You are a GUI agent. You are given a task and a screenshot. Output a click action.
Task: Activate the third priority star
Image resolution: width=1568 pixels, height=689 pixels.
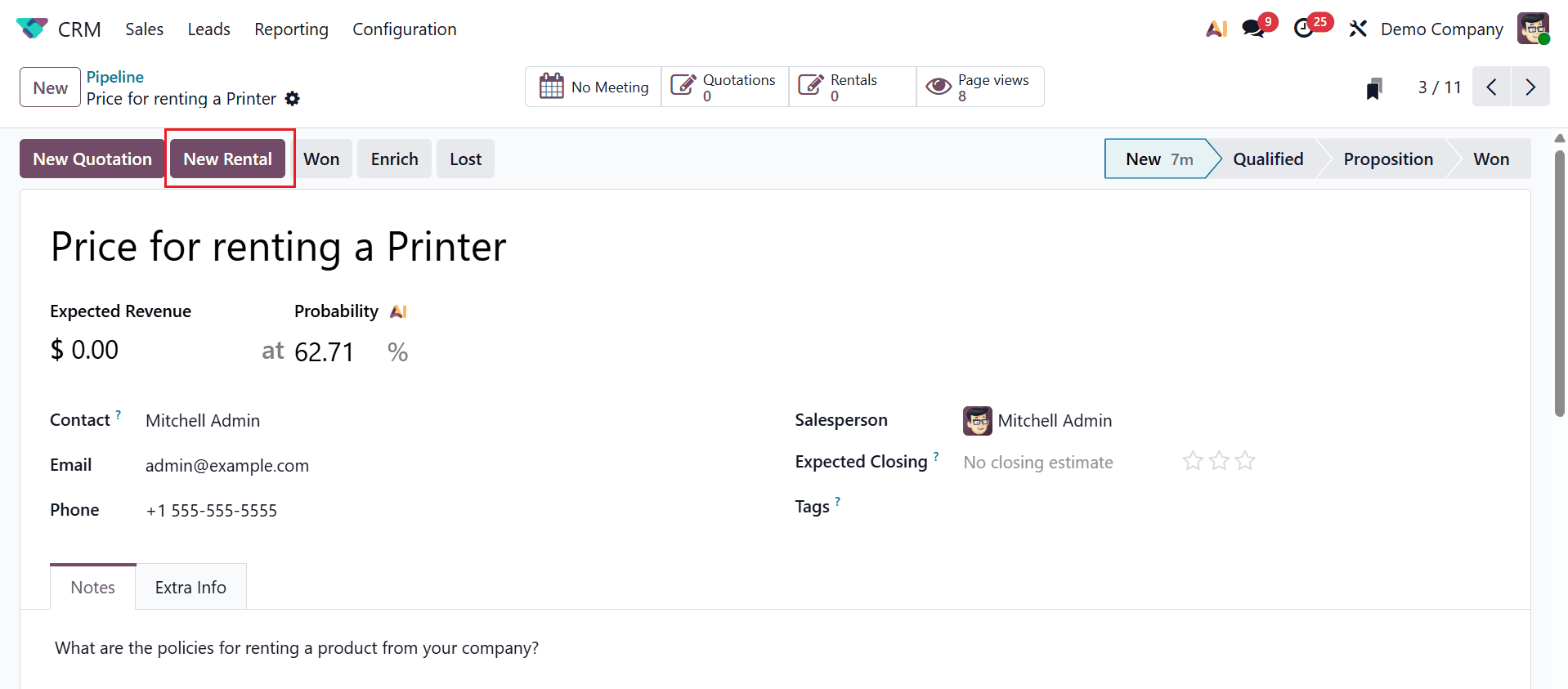1244,460
